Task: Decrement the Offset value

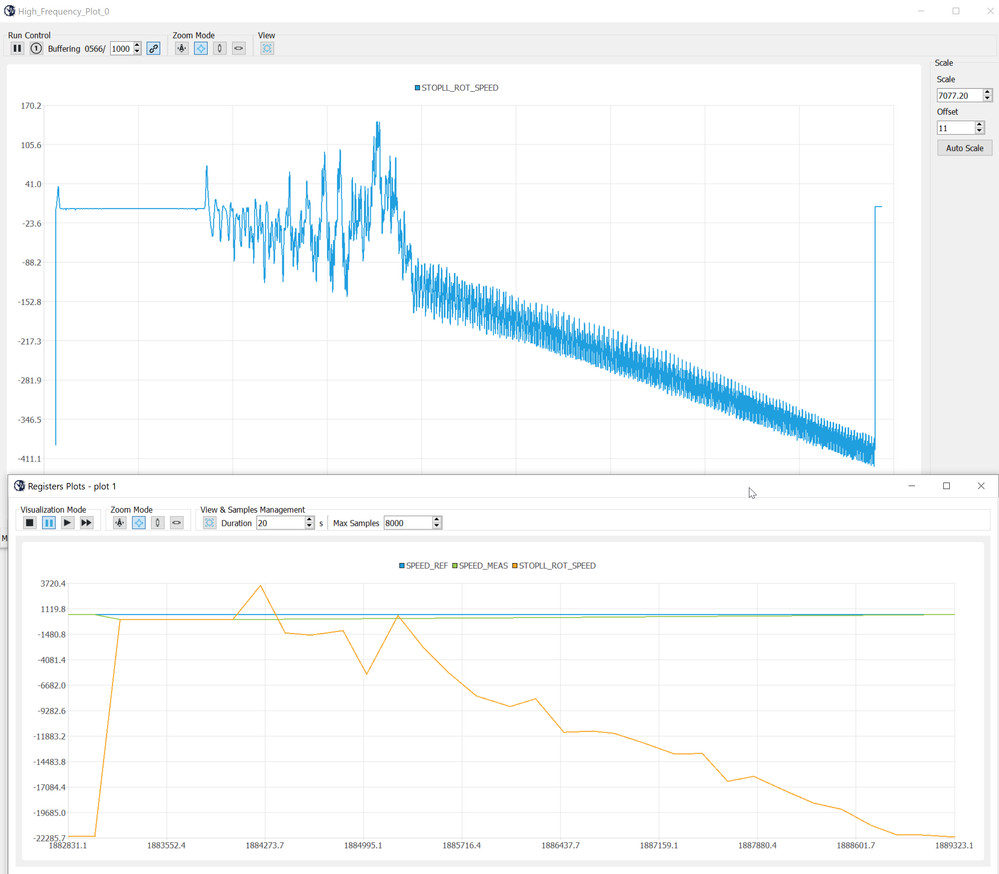Action: pos(980,131)
